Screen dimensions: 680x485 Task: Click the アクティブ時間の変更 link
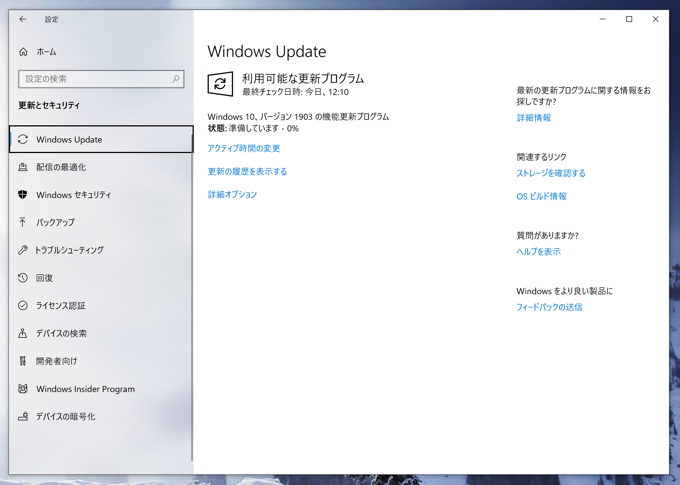[x=244, y=148]
